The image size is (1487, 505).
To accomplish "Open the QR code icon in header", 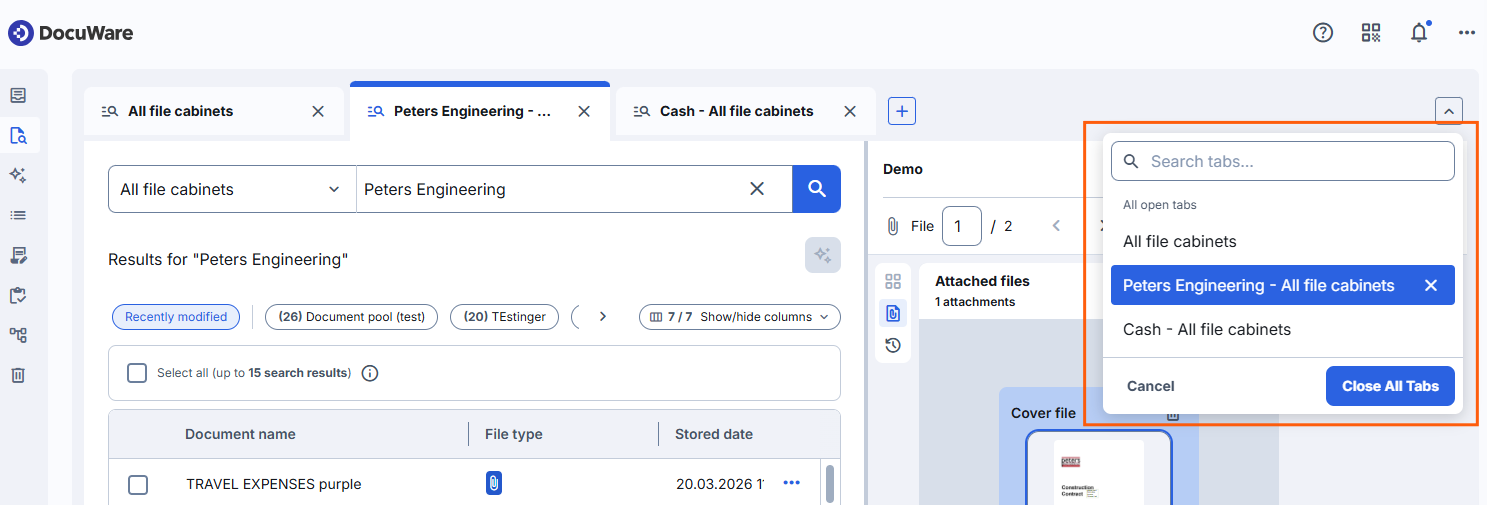I will pos(1371,33).
